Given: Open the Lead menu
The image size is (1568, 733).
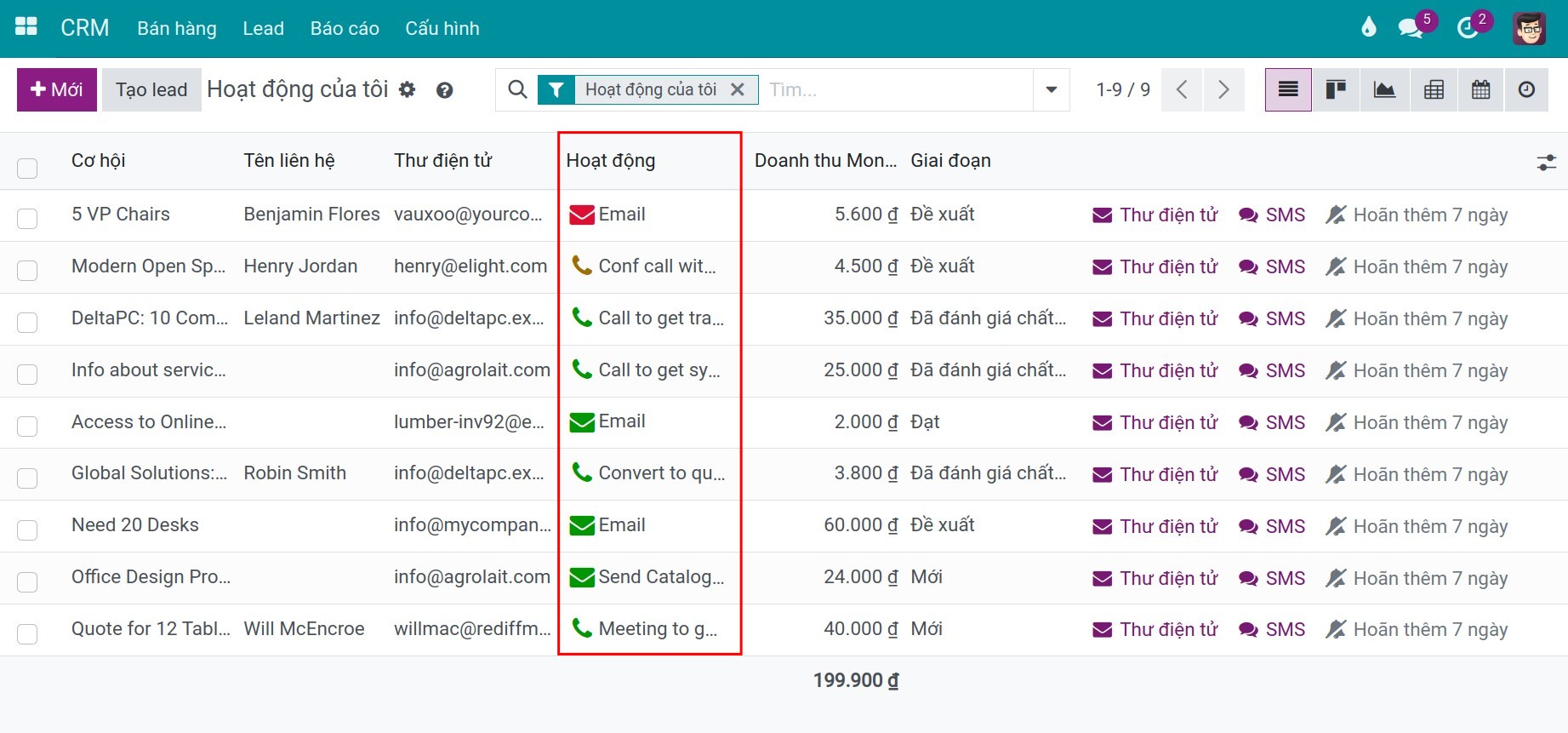Looking at the screenshot, I should pos(264,28).
